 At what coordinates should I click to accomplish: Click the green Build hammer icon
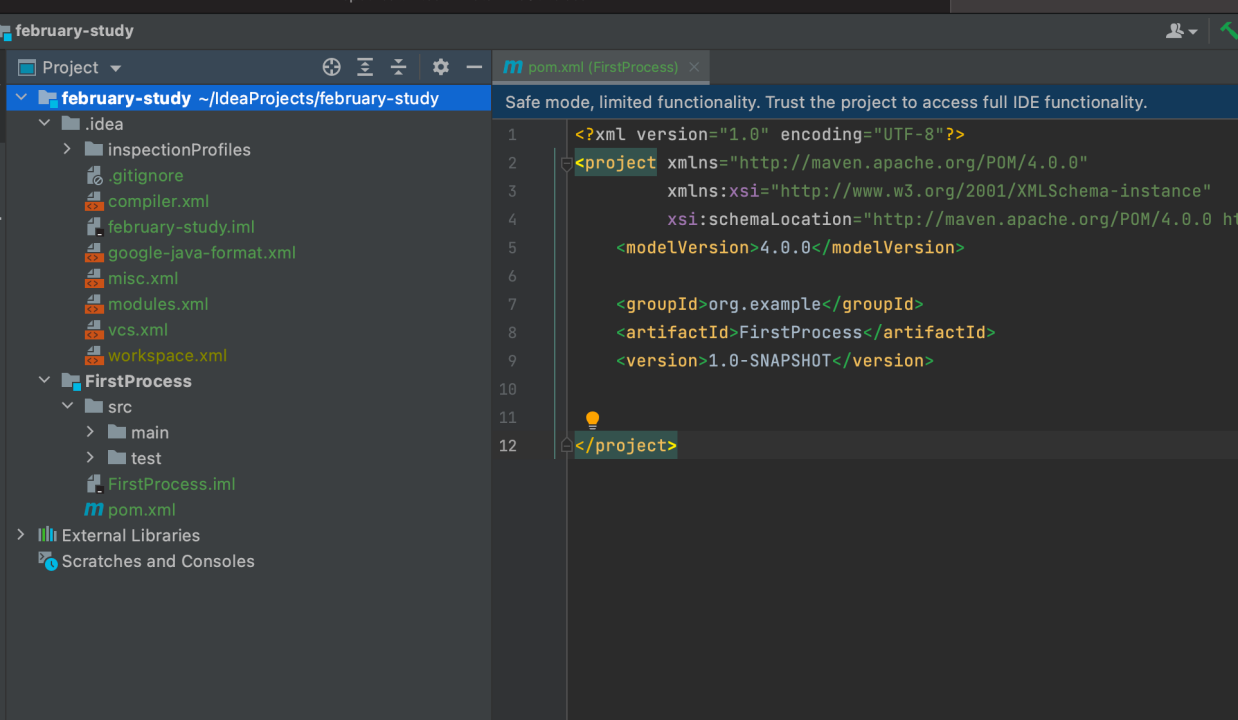(x=1228, y=30)
